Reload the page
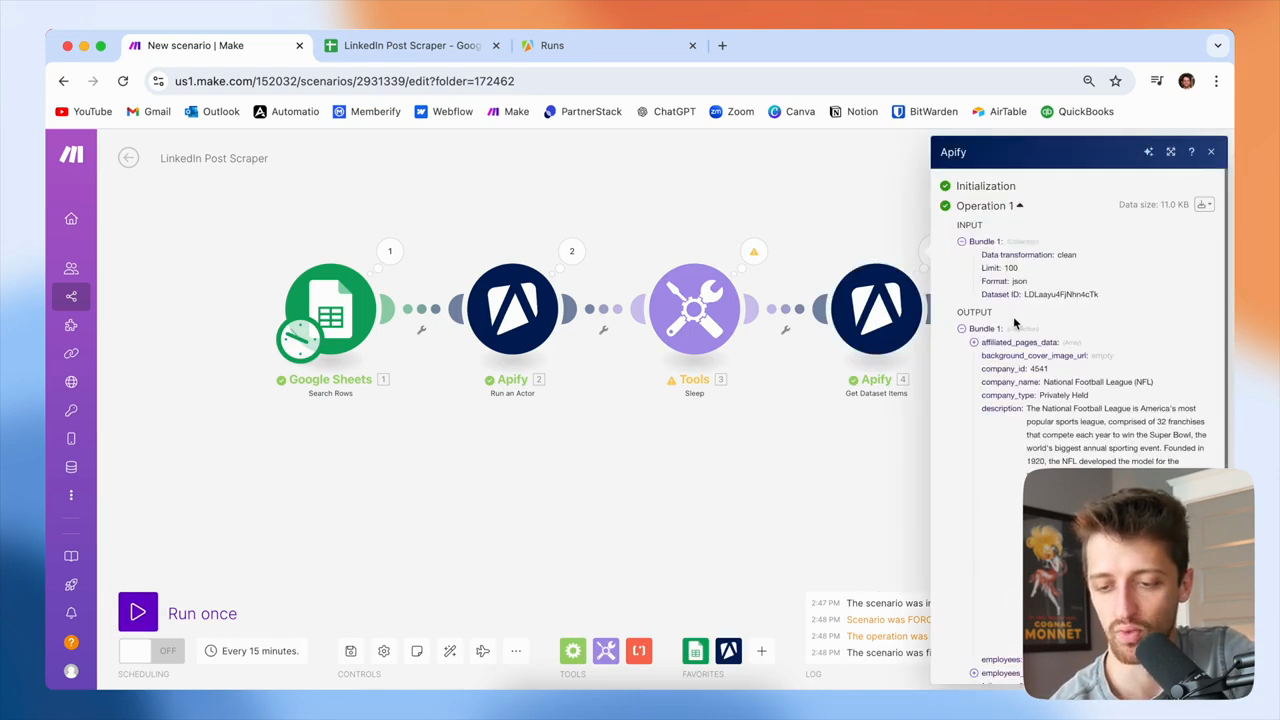Screen dimensions: 1280x720 click(123, 81)
